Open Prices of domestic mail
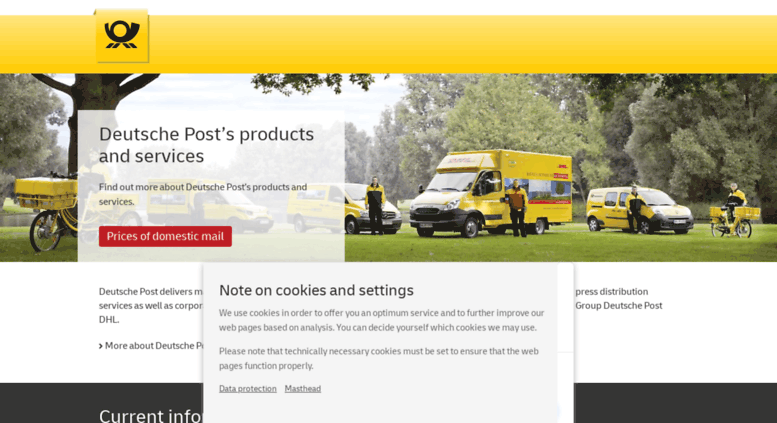Viewport: 777px width, 423px height. [x=165, y=236]
